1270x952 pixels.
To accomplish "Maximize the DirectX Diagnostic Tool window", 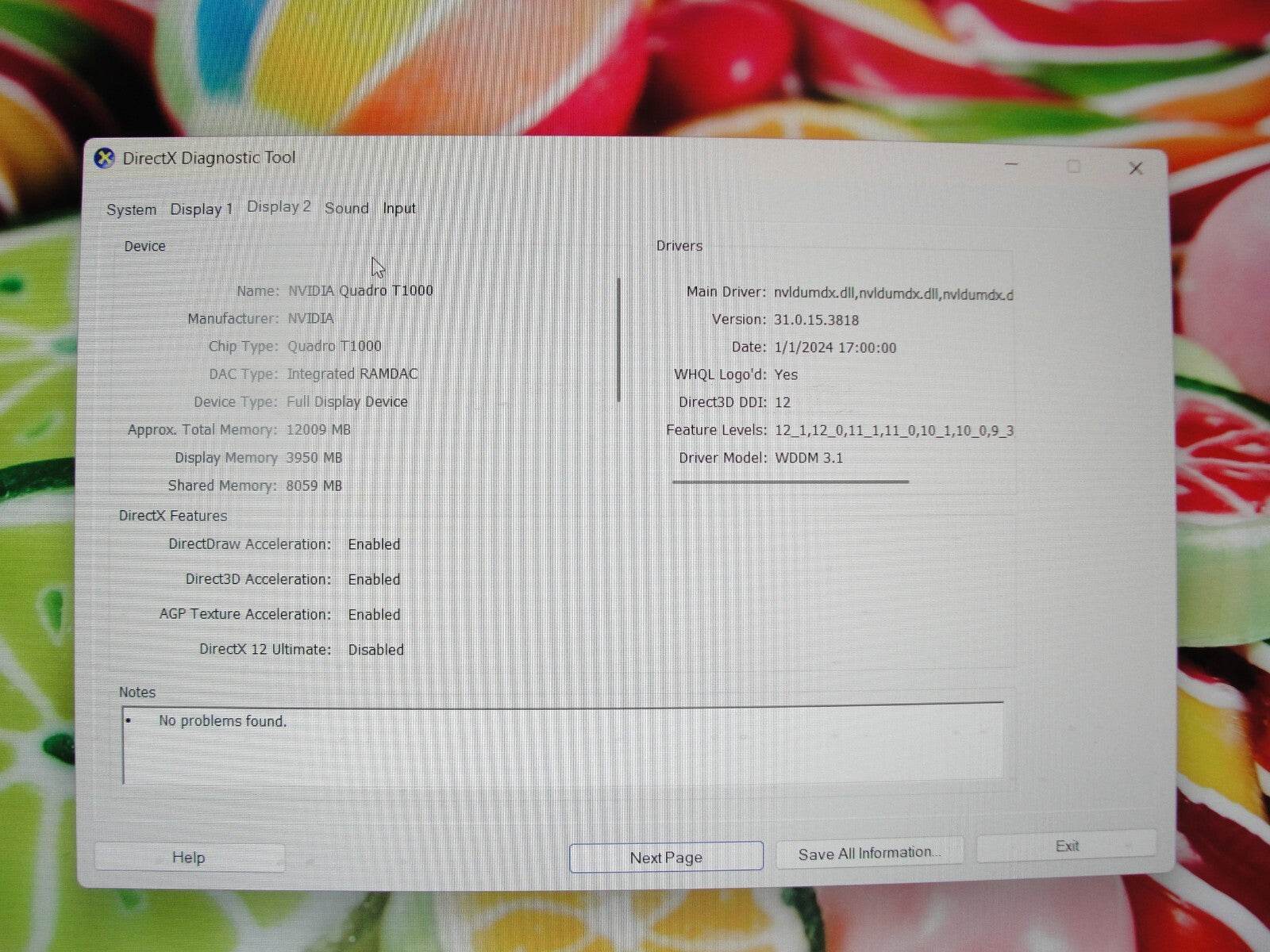I will click(1074, 167).
